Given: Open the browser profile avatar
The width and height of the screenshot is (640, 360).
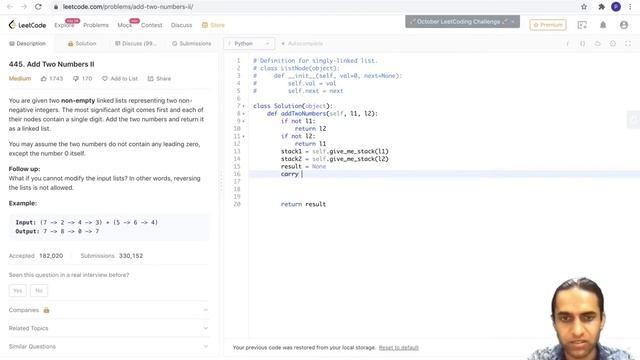Looking at the screenshot, I should click(x=616, y=7).
